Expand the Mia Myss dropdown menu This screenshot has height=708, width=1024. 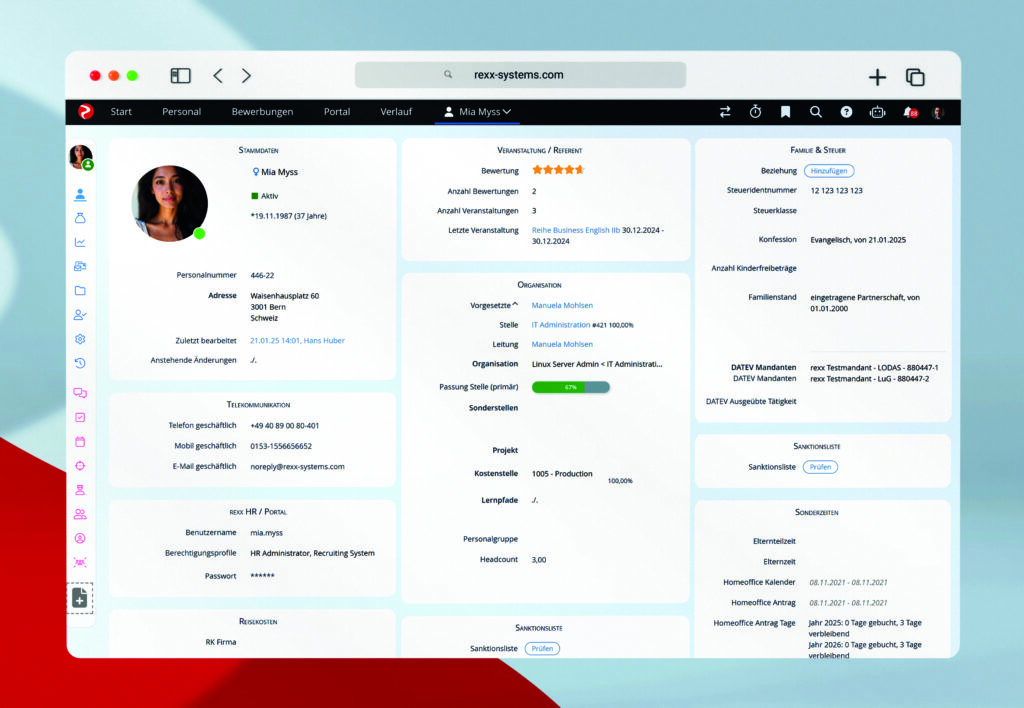[x=477, y=112]
